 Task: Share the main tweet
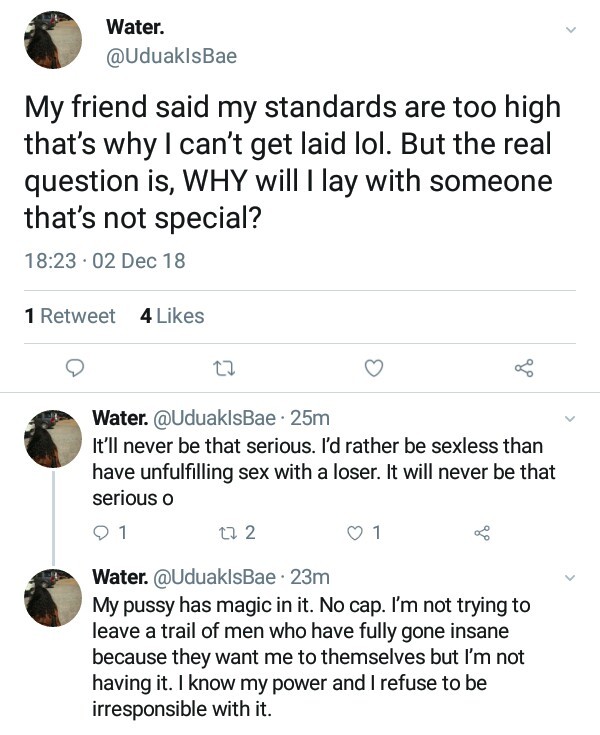point(524,369)
